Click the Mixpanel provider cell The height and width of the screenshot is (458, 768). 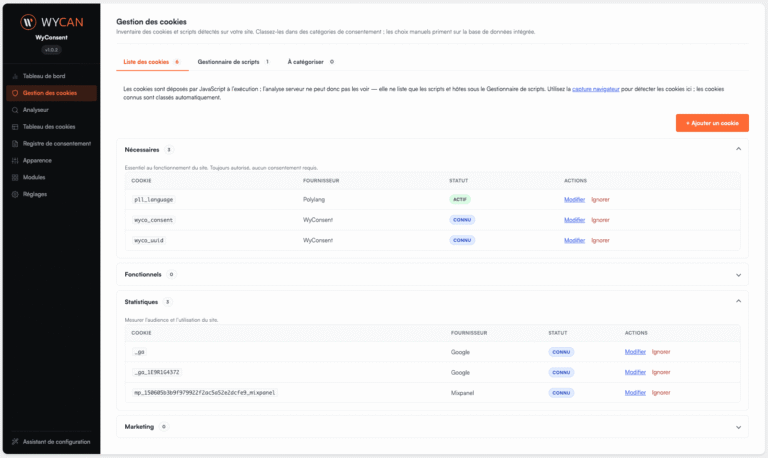pyautogui.click(x=462, y=393)
